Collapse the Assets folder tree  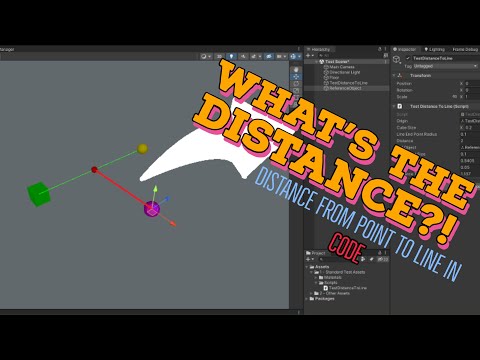307,267
